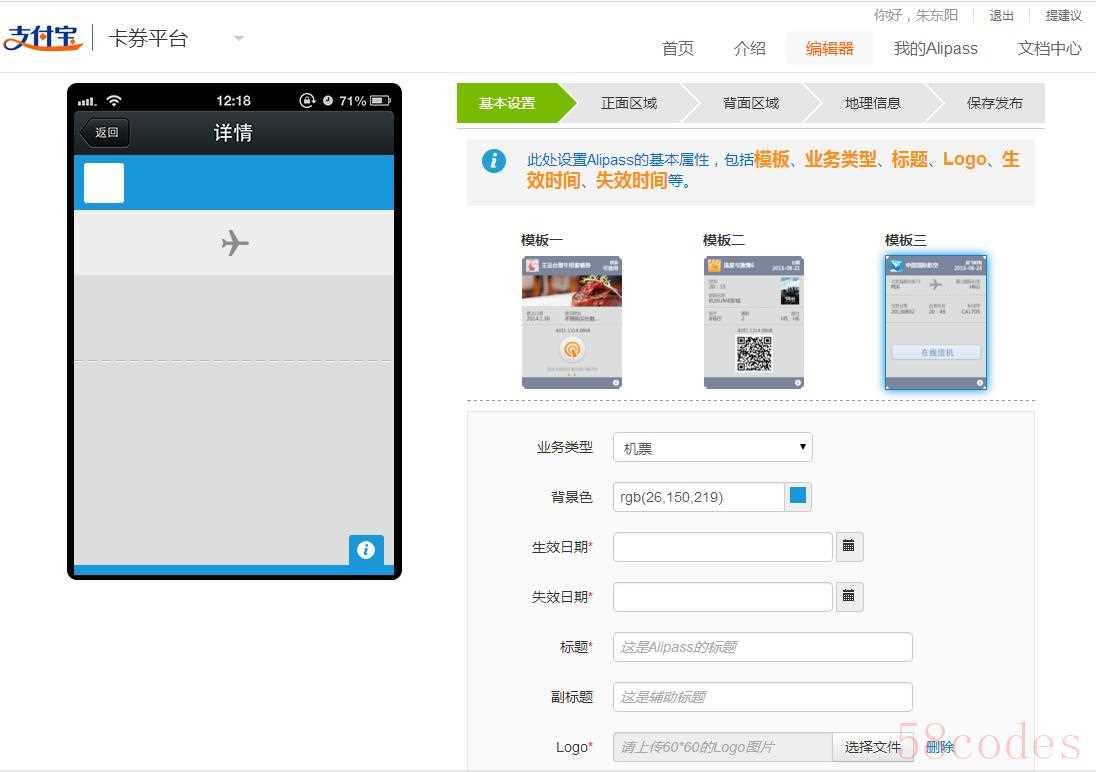Click the 生效日期 date input
1096x772 pixels.
coord(723,547)
